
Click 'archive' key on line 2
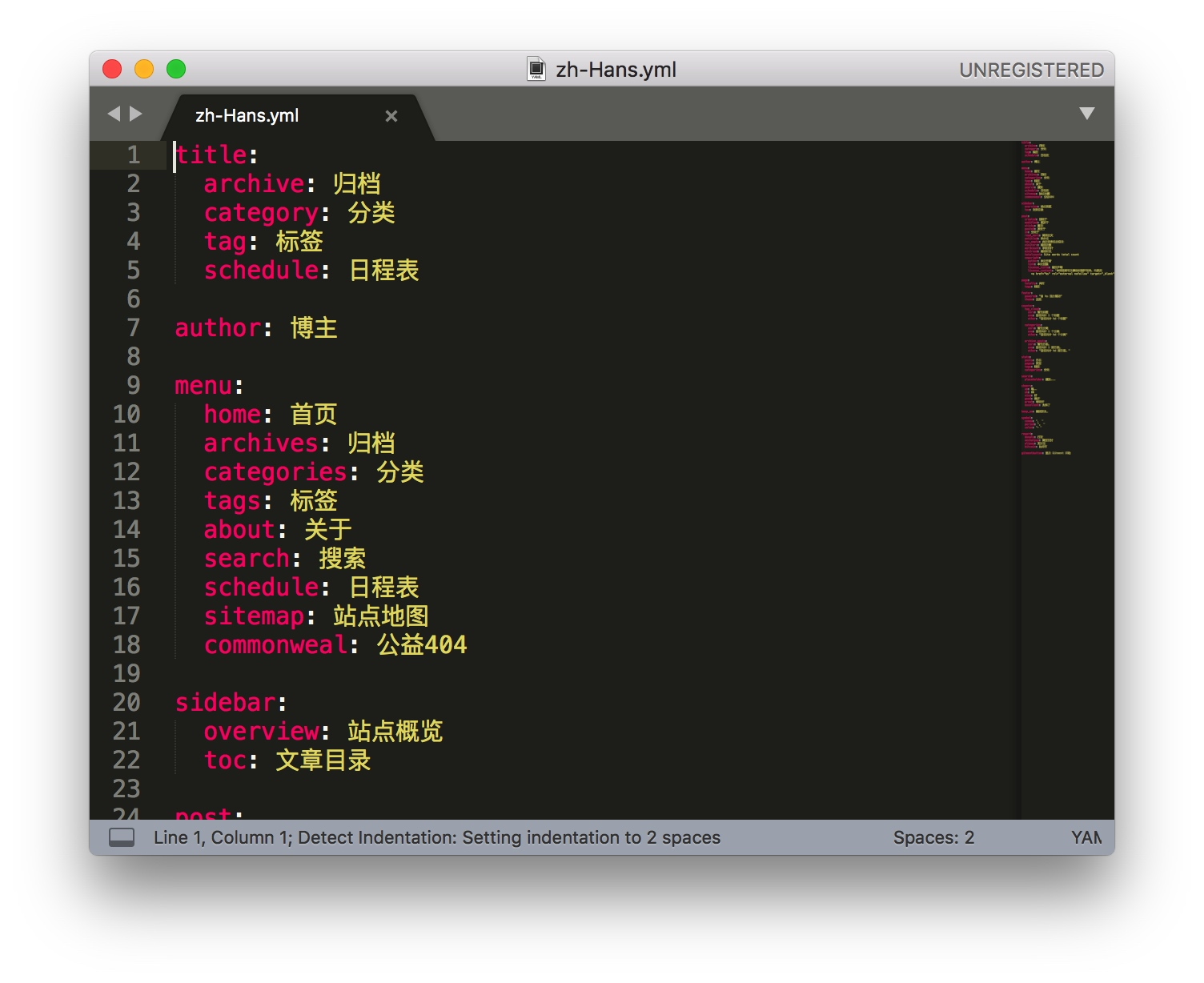[254, 183]
